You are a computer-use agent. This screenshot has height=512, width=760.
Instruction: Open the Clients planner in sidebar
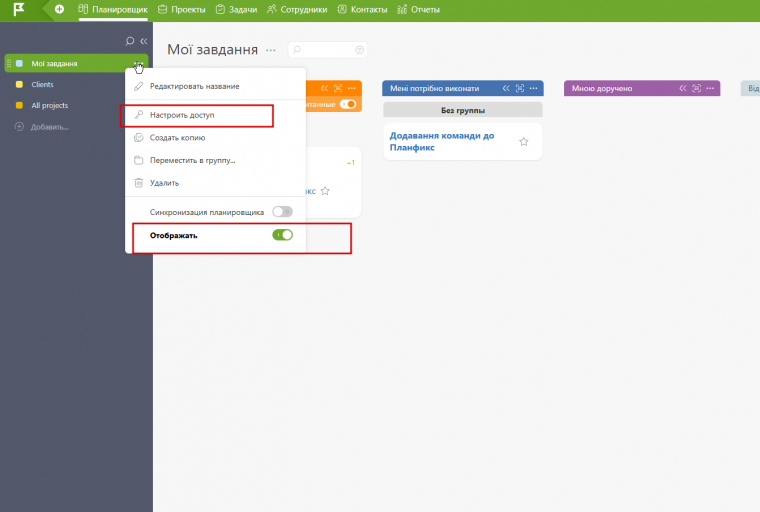pos(42,84)
